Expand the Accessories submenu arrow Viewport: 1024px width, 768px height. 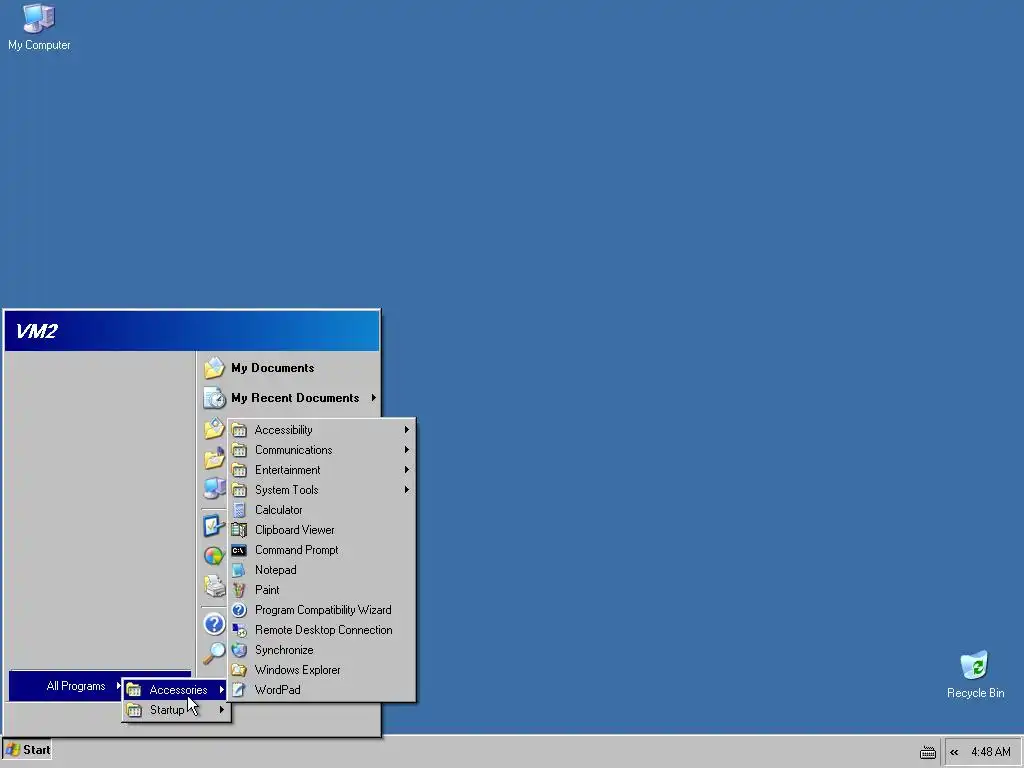[221, 690]
